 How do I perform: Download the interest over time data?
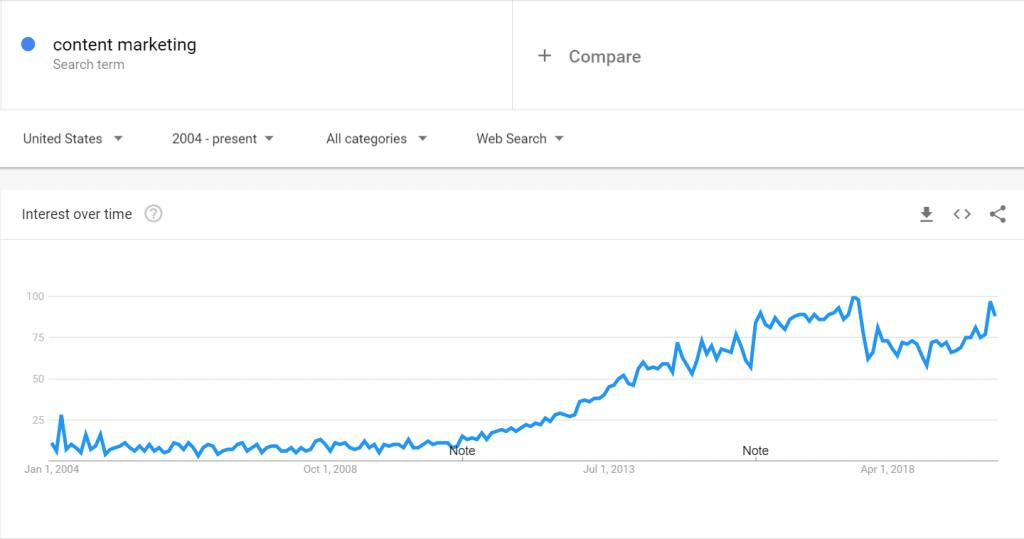[926, 214]
